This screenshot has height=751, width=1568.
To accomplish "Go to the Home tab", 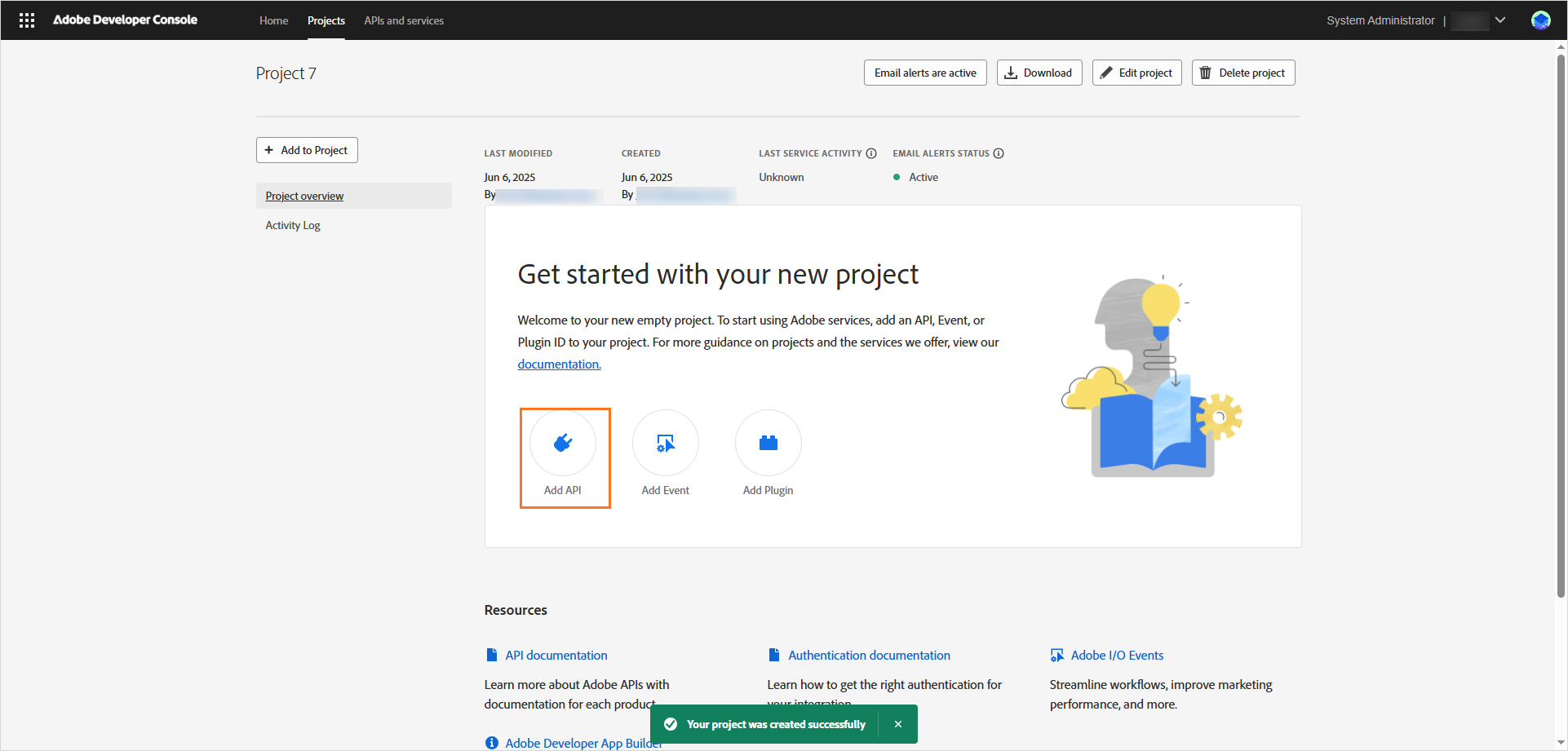I will point(273,20).
